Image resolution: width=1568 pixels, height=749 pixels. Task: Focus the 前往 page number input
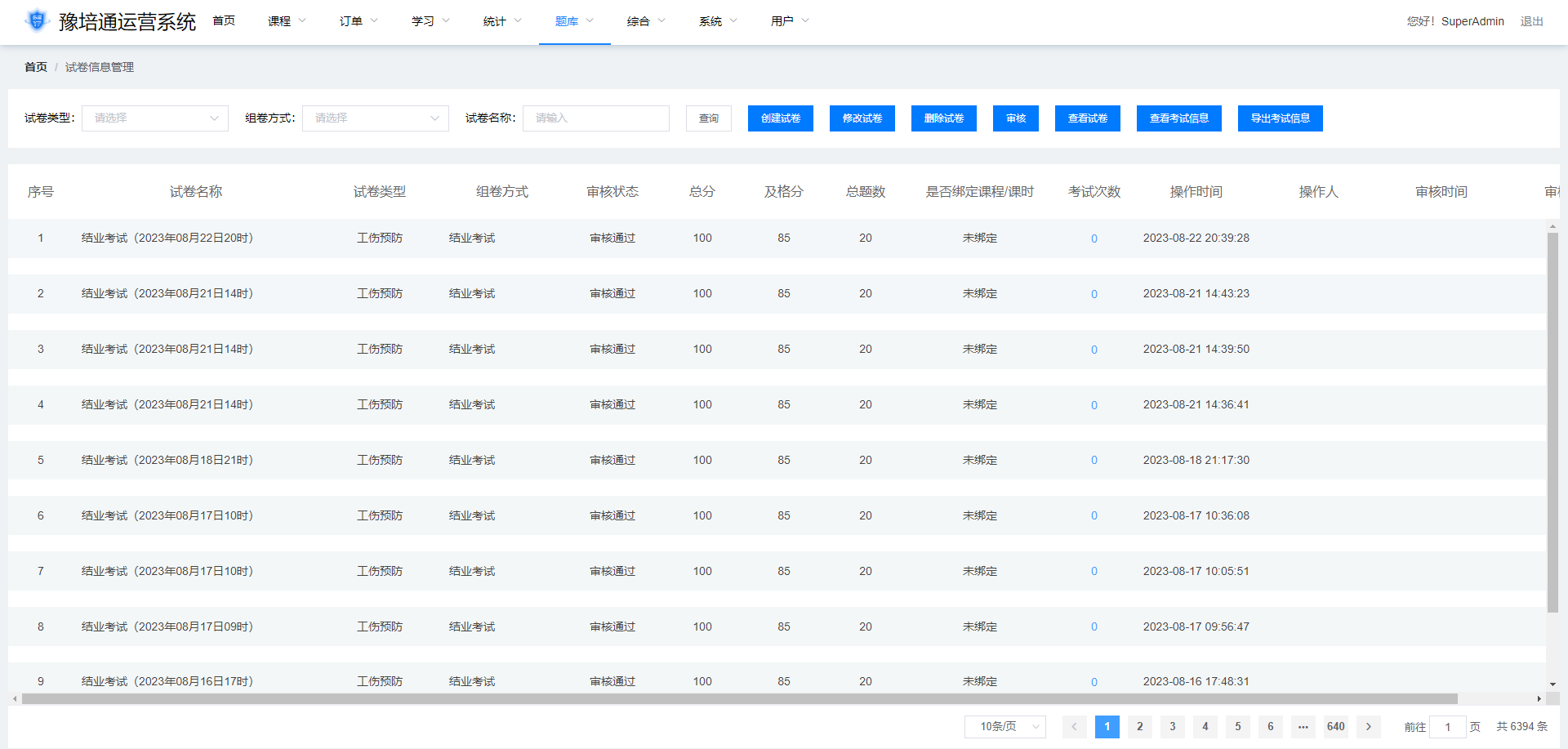pos(1448,726)
